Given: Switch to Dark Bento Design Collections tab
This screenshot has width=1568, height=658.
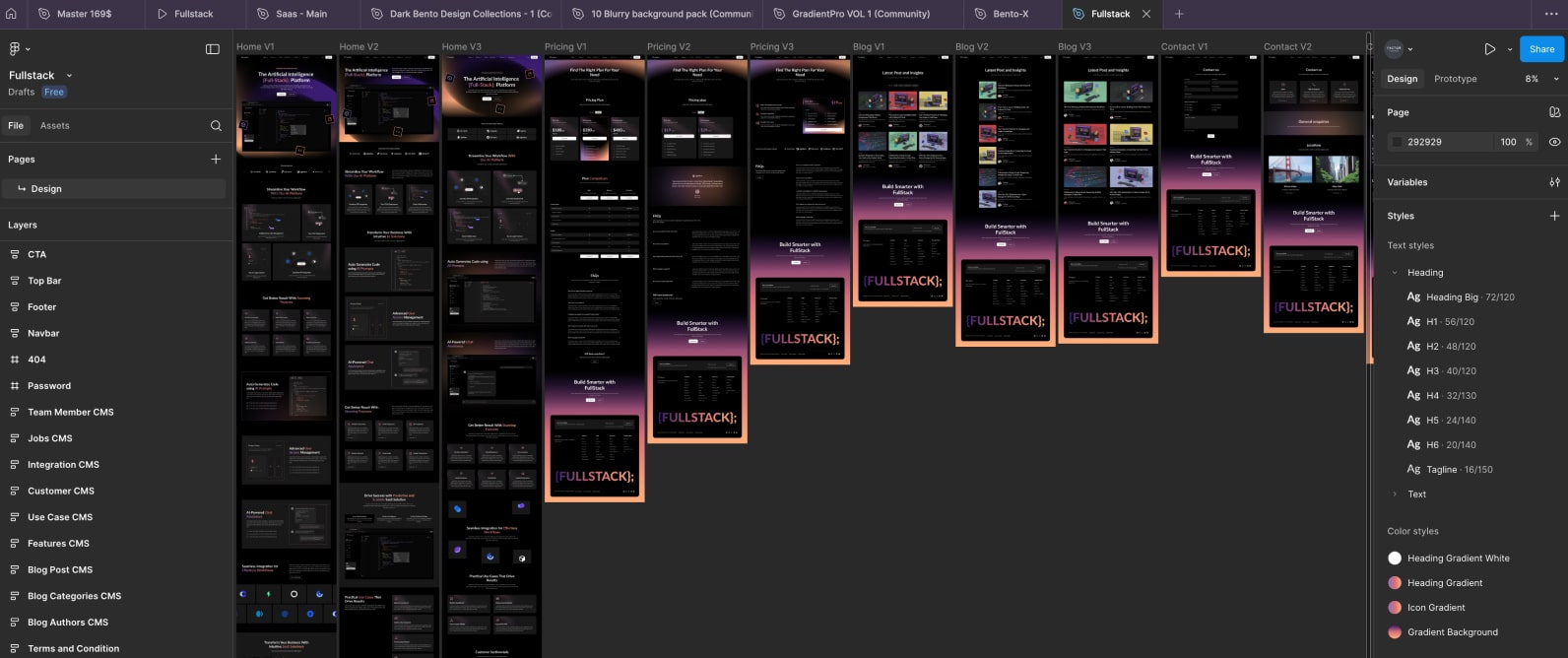Looking at the screenshot, I should pyautogui.click(x=463, y=14).
